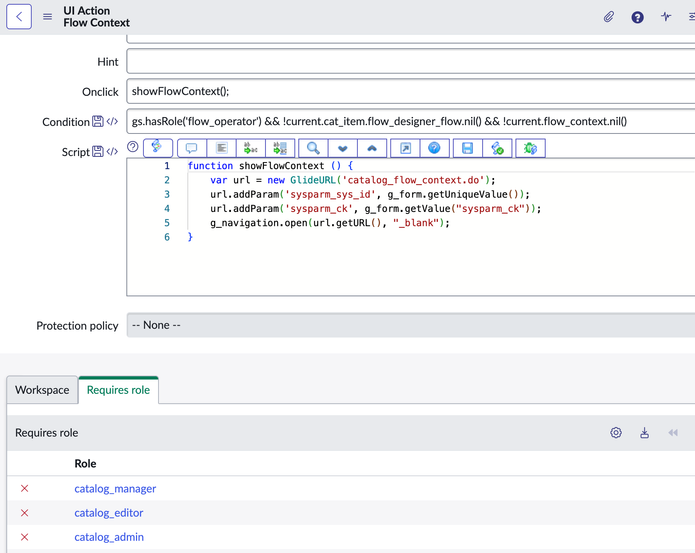Image resolution: width=695 pixels, height=553 pixels.
Task: Click the search magnifier in script toolbar
Action: pyautogui.click(x=313, y=148)
